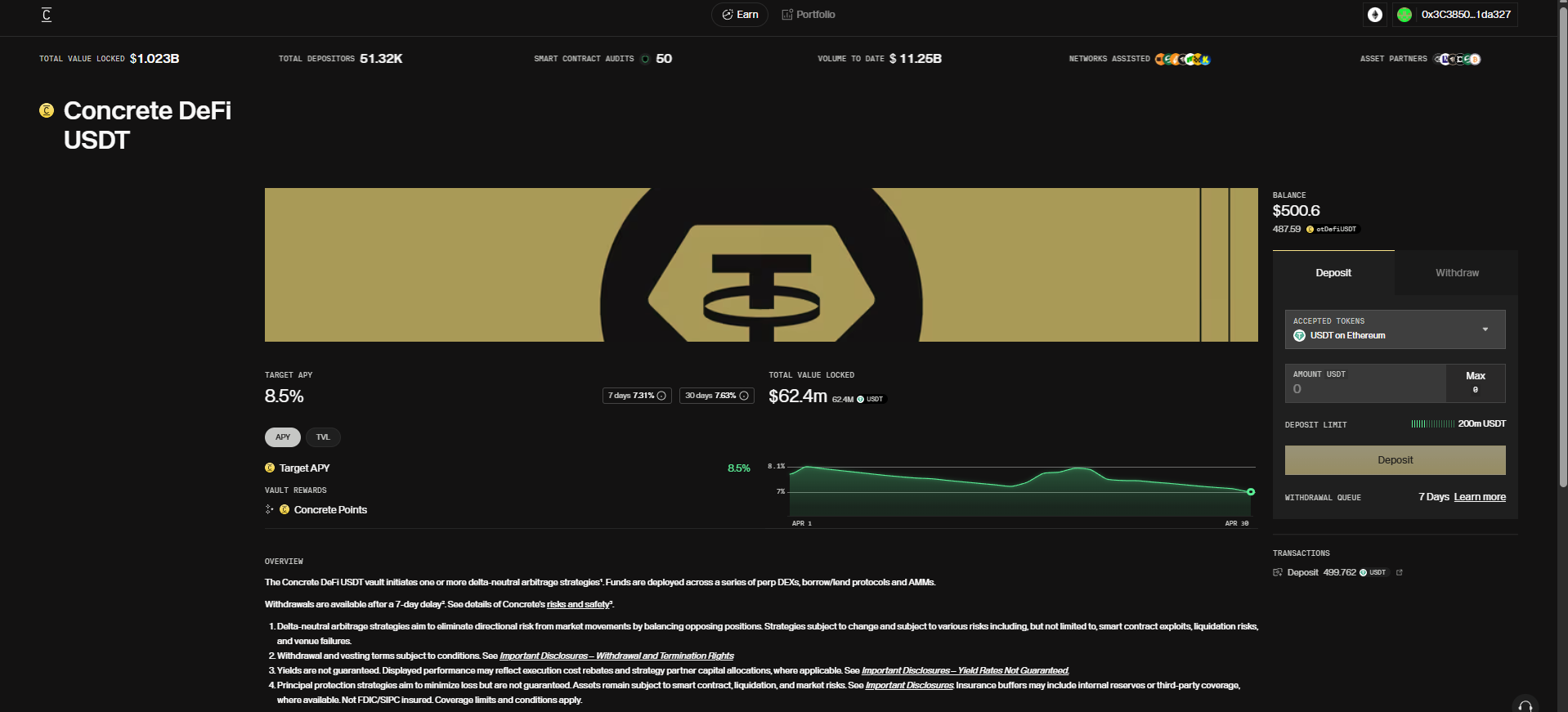The image size is (1568, 712).
Task: Click the gold Deposit button
Action: coord(1395,460)
